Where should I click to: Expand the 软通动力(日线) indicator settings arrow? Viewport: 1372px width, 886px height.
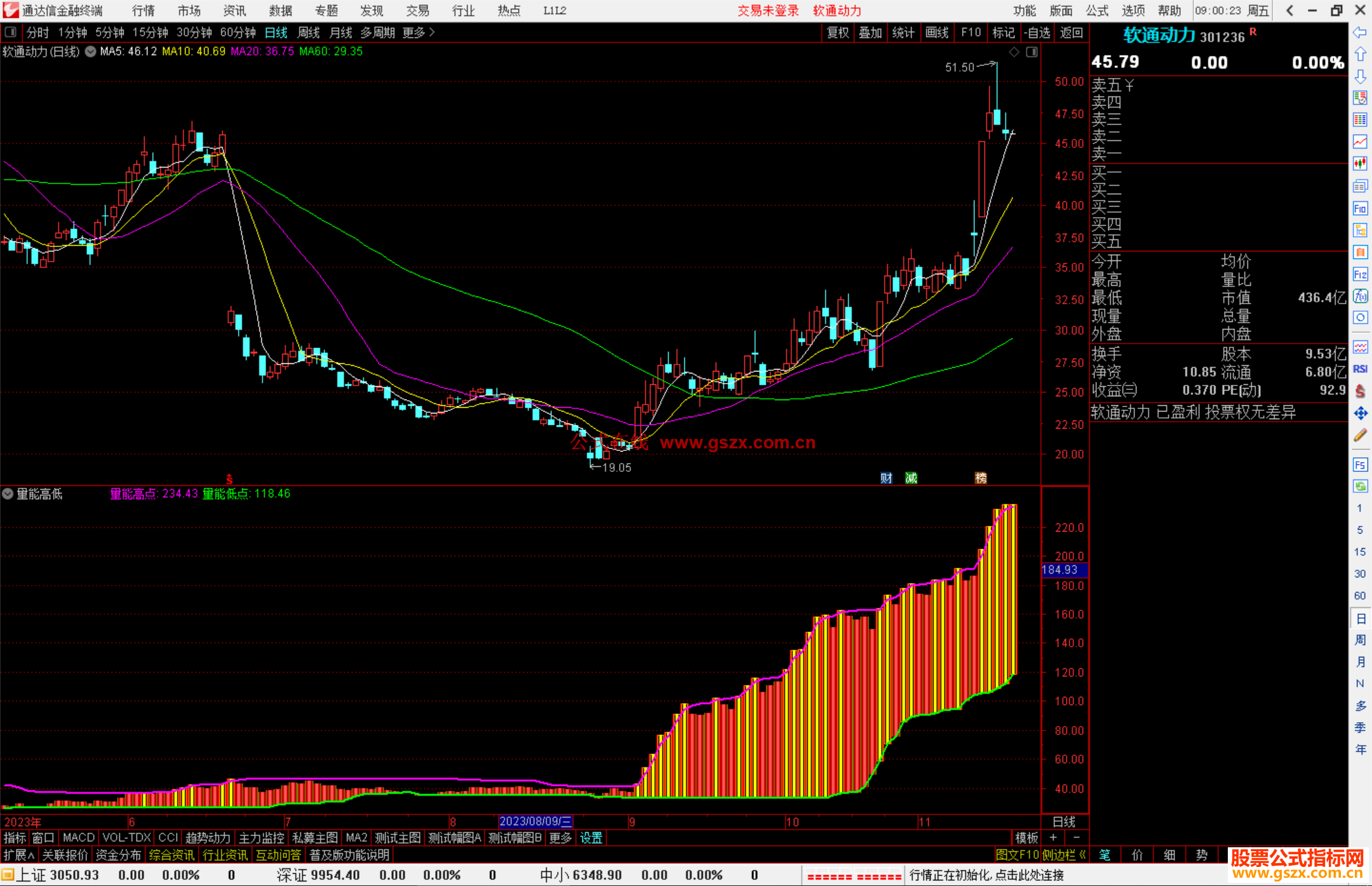click(x=90, y=51)
